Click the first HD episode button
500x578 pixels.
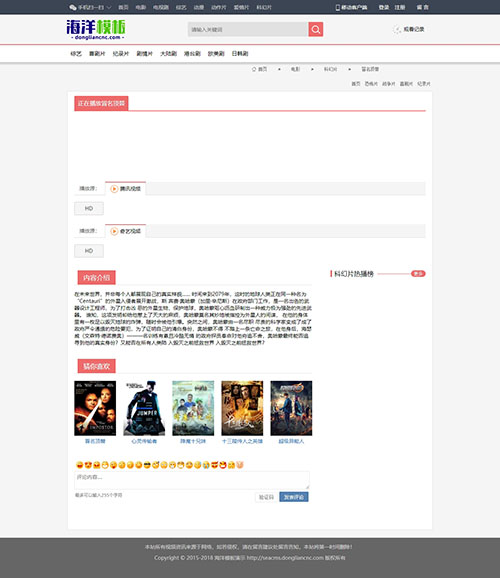(89, 208)
